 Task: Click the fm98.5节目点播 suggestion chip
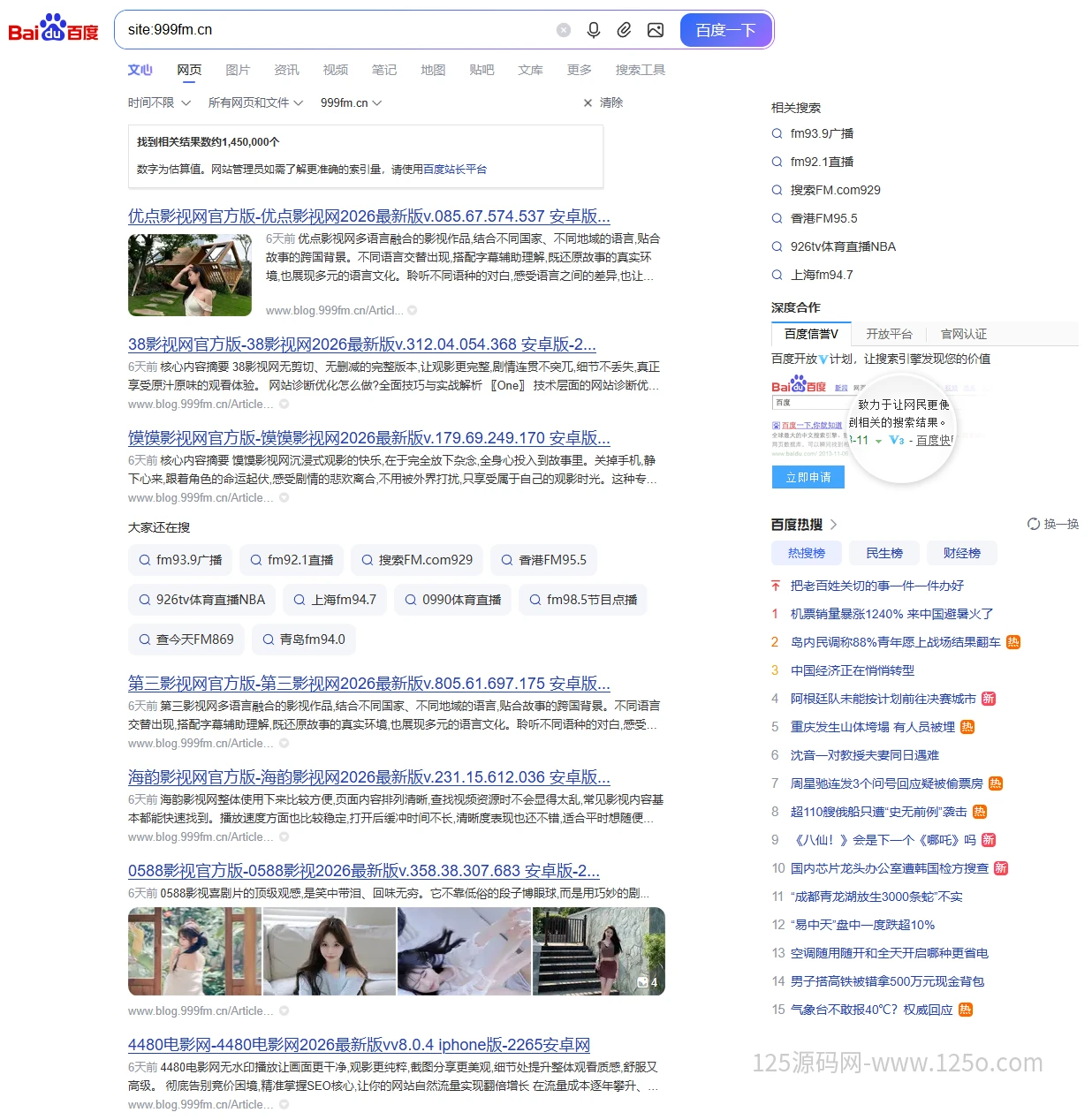[582, 600]
